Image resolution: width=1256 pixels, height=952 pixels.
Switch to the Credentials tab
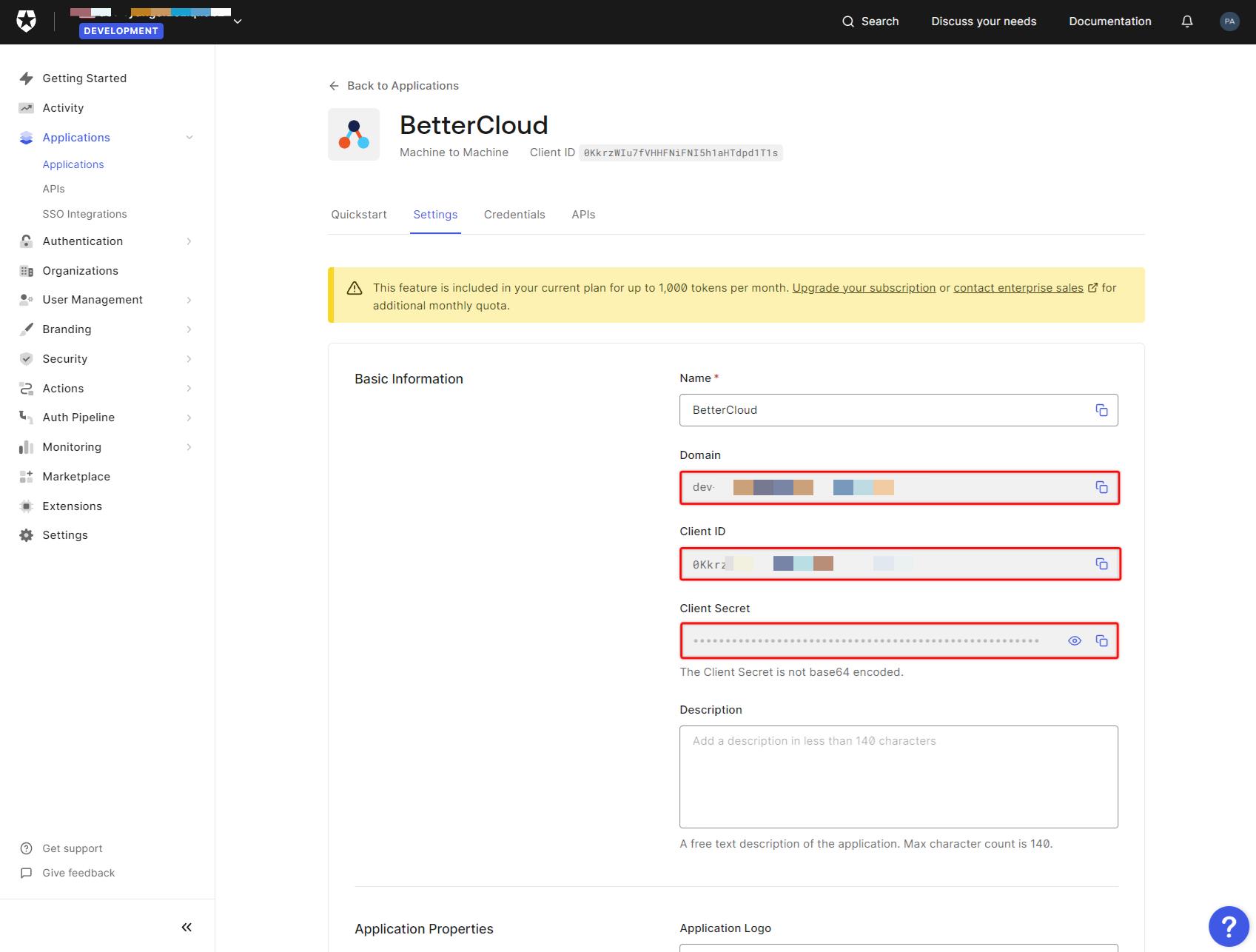[514, 214]
